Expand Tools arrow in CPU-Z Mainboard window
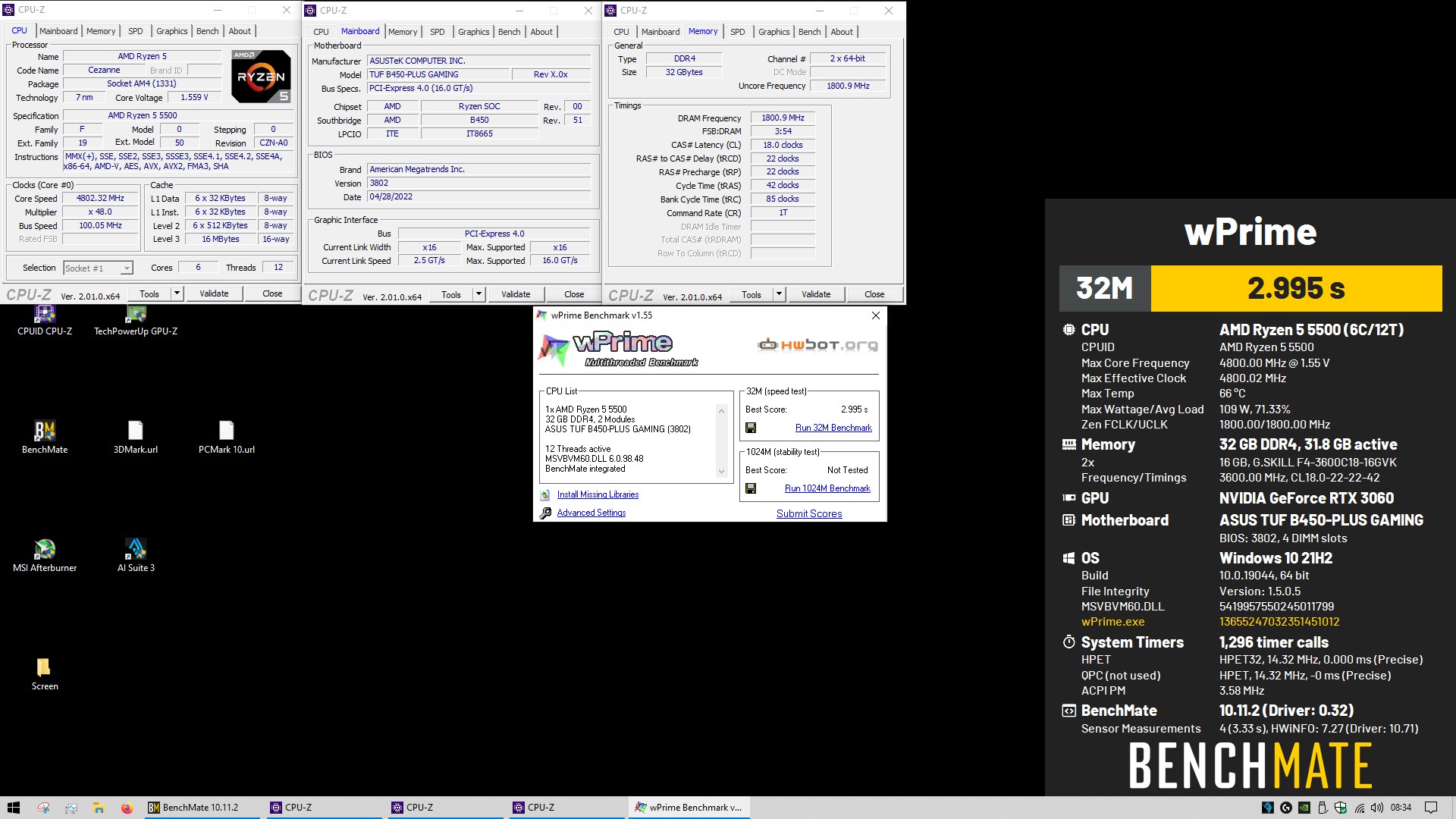This screenshot has width=1456, height=819. pyautogui.click(x=479, y=294)
